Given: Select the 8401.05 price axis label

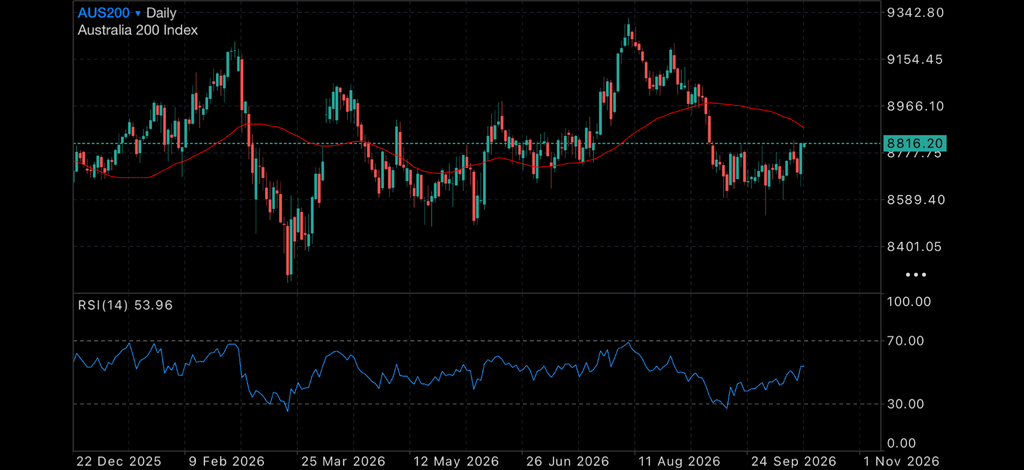Looking at the screenshot, I should click(x=916, y=246).
